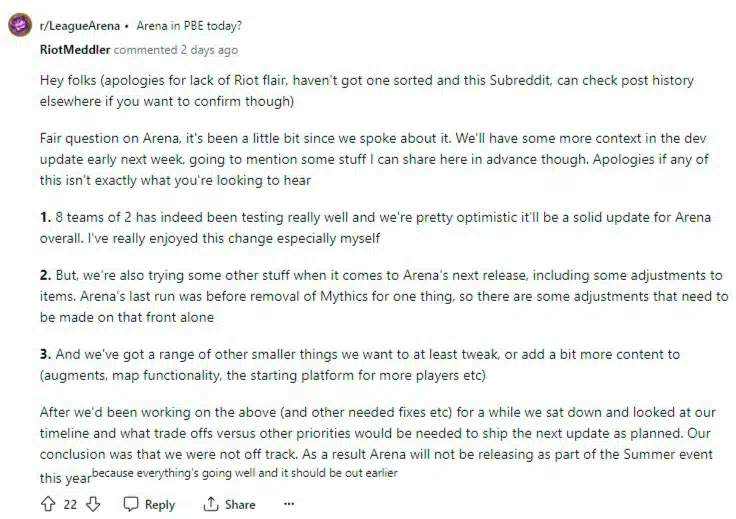The width and height of the screenshot is (736, 519).
Task: Click point 1 about 8 teams of 2
Action: pos(375,228)
